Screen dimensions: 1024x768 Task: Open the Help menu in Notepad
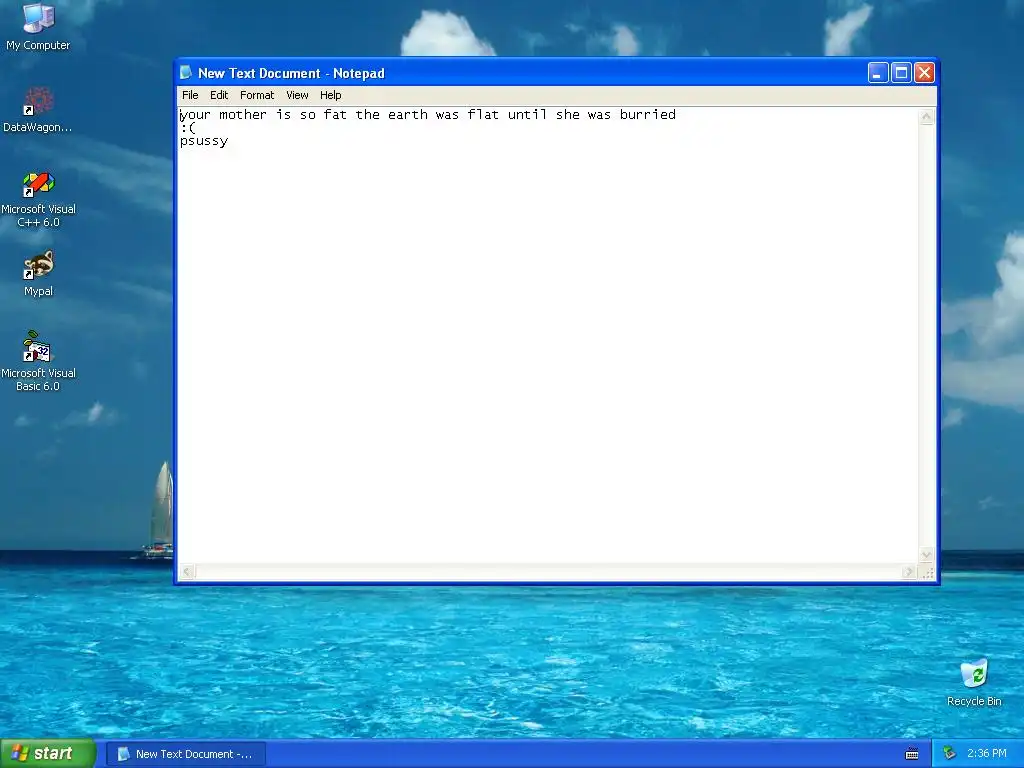(330, 95)
